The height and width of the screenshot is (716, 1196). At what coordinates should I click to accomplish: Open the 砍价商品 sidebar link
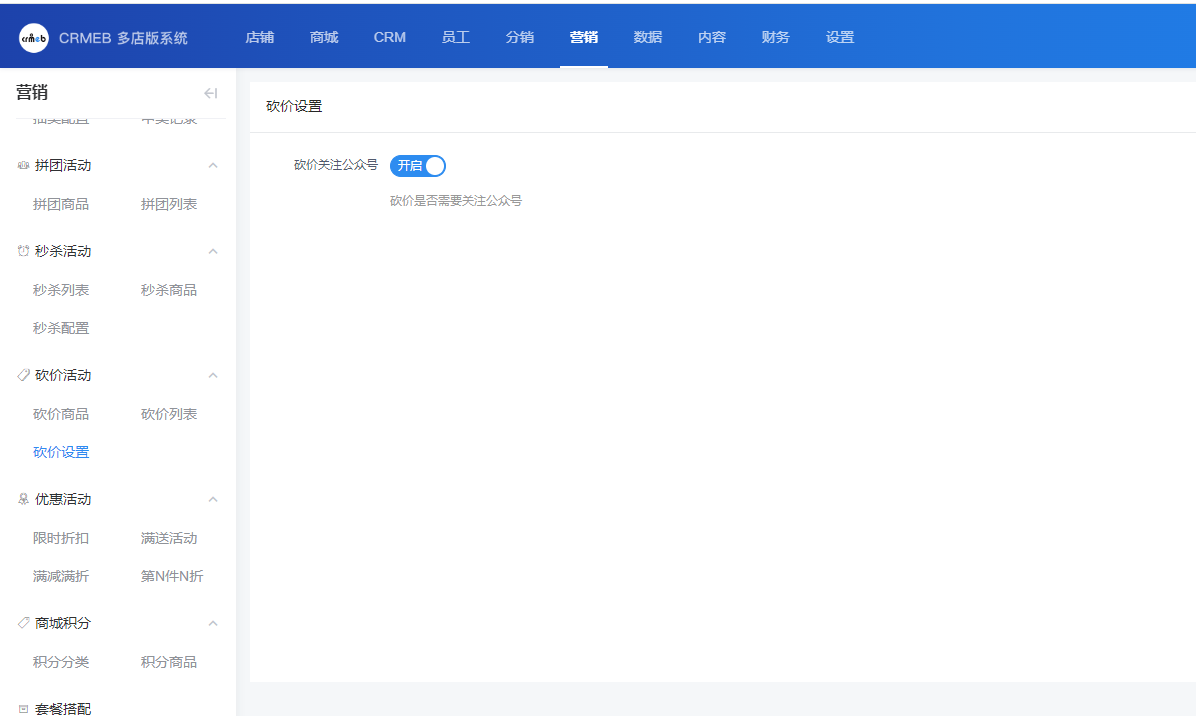tap(61, 414)
